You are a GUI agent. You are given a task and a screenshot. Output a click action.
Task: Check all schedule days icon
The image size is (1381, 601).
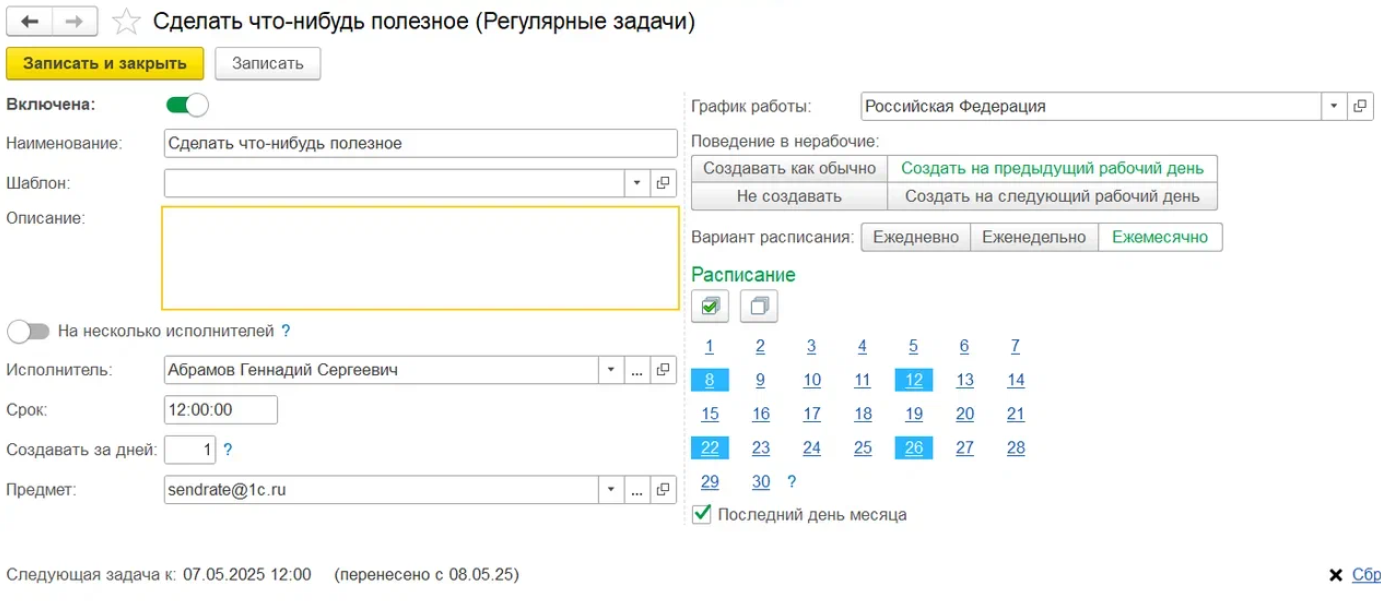tap(709, 306)
